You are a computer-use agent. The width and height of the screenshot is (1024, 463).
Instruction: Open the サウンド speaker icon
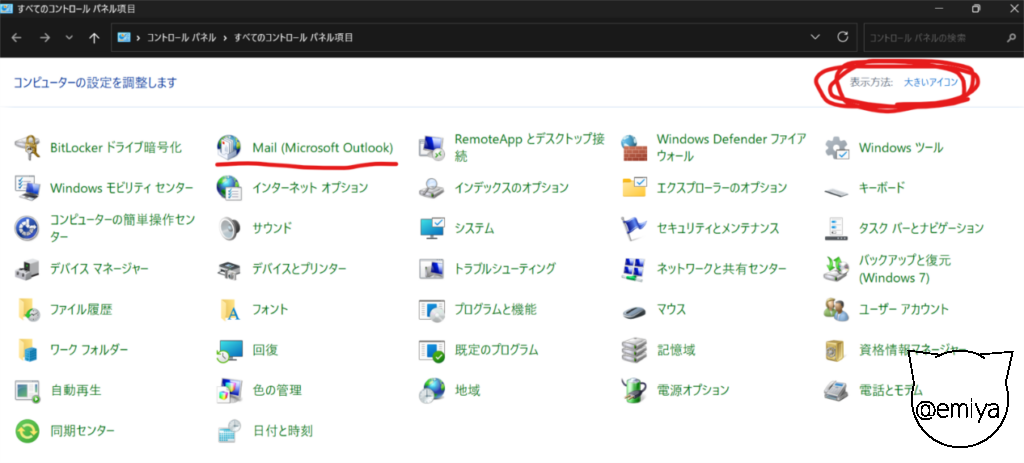(230, 228)
